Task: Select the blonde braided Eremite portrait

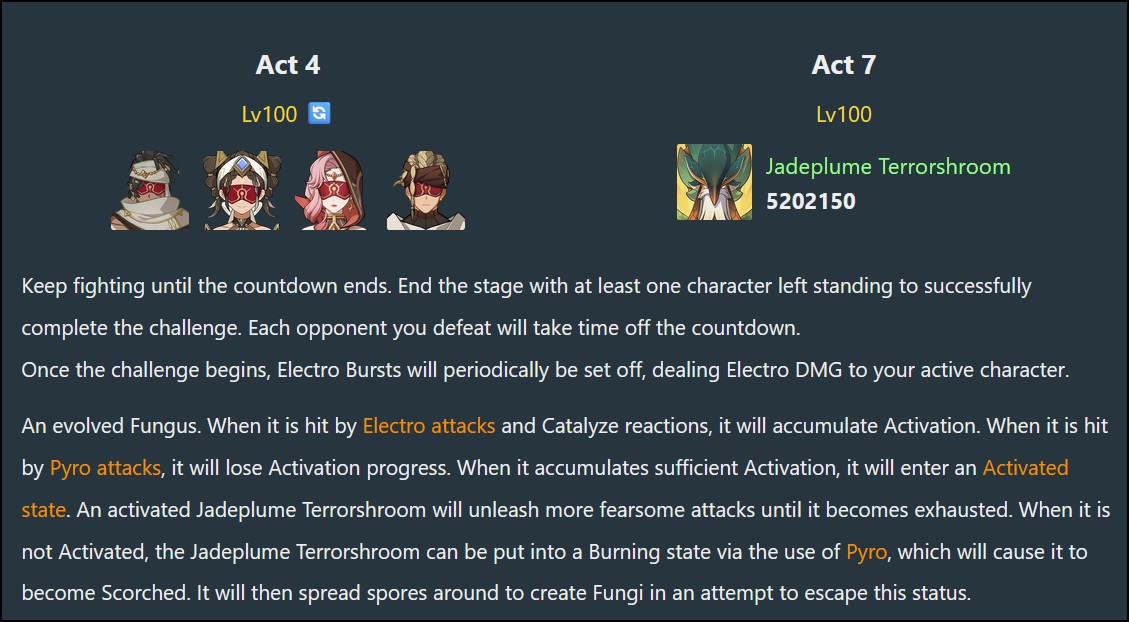Action: tap(426, 189)
